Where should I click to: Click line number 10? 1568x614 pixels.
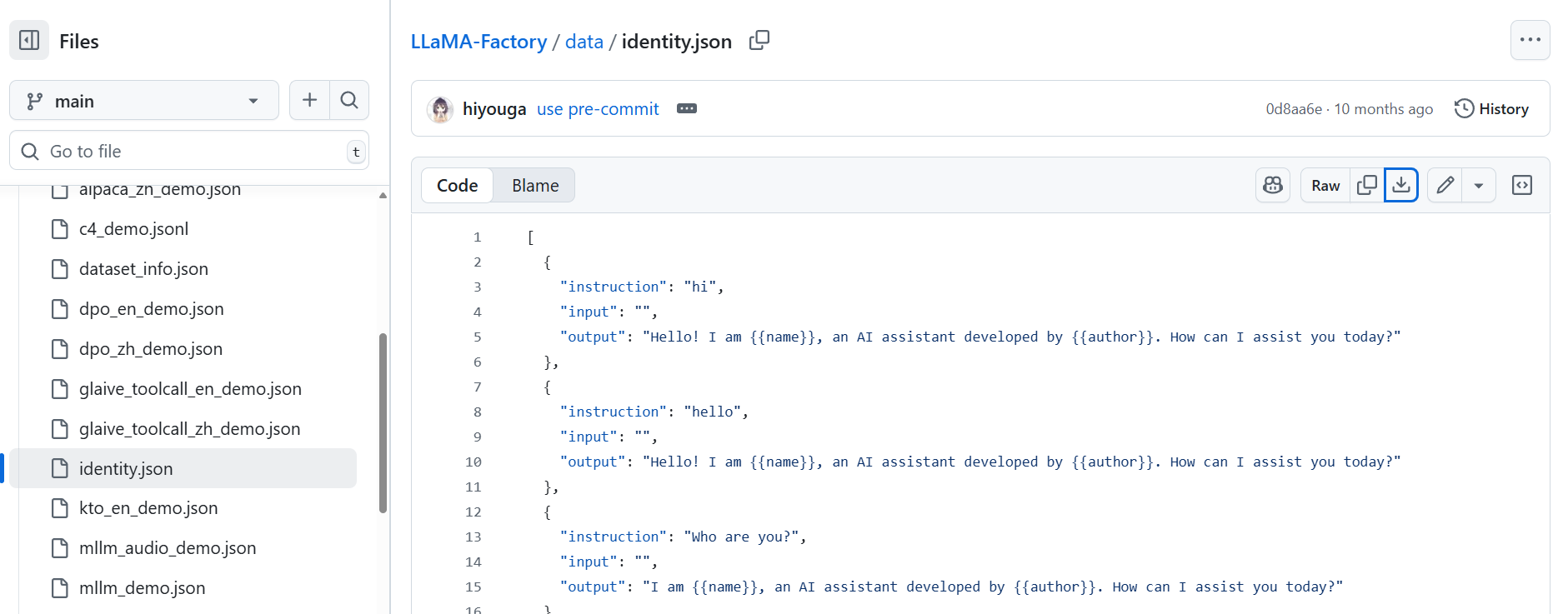473,462
